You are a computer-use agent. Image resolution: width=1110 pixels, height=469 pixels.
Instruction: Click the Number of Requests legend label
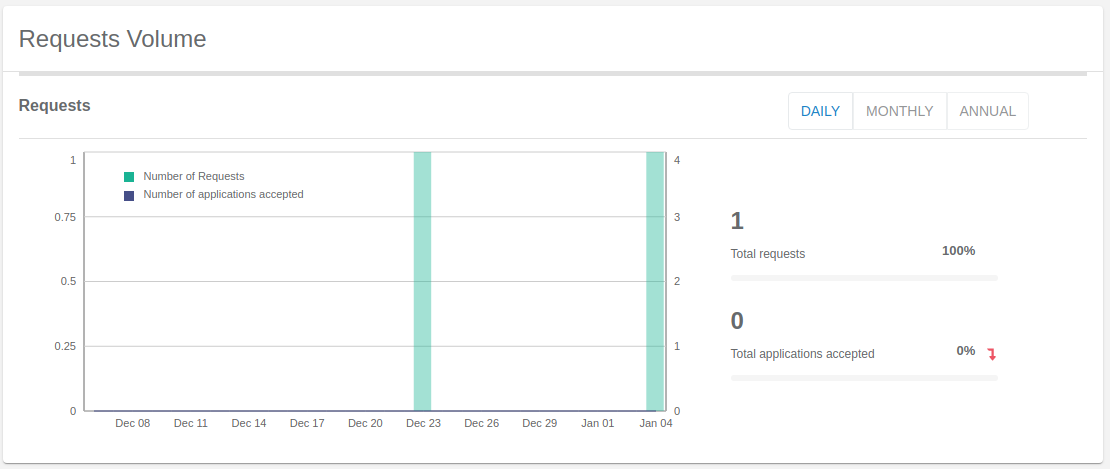tap(194, 176)
